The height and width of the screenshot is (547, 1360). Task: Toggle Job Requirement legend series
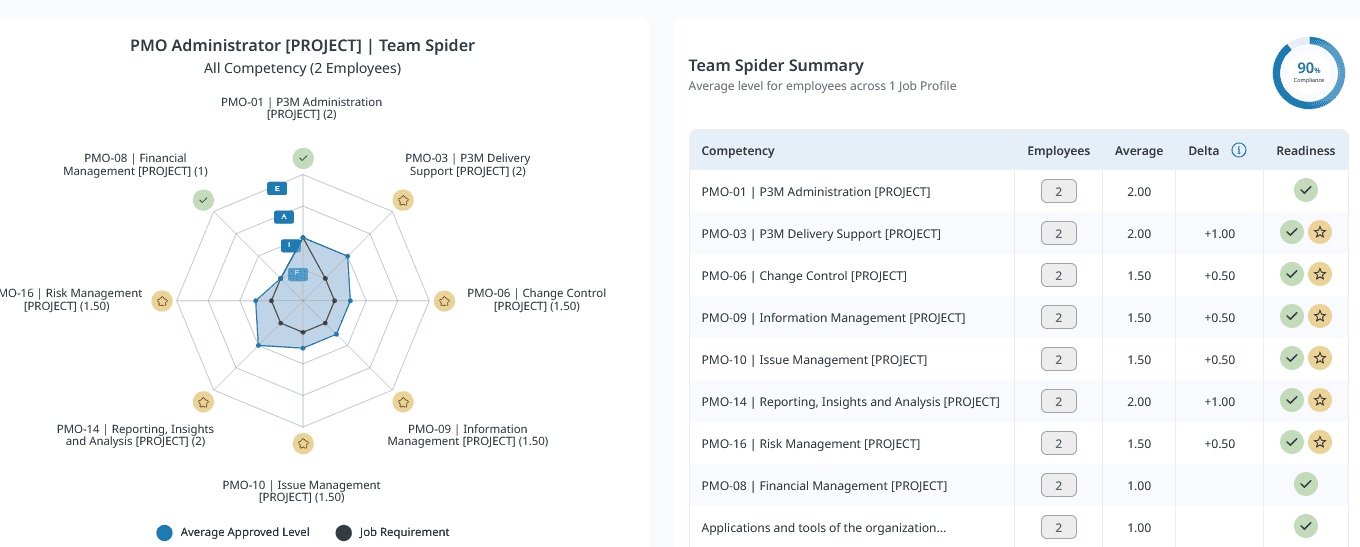click(x=392, y=532)
